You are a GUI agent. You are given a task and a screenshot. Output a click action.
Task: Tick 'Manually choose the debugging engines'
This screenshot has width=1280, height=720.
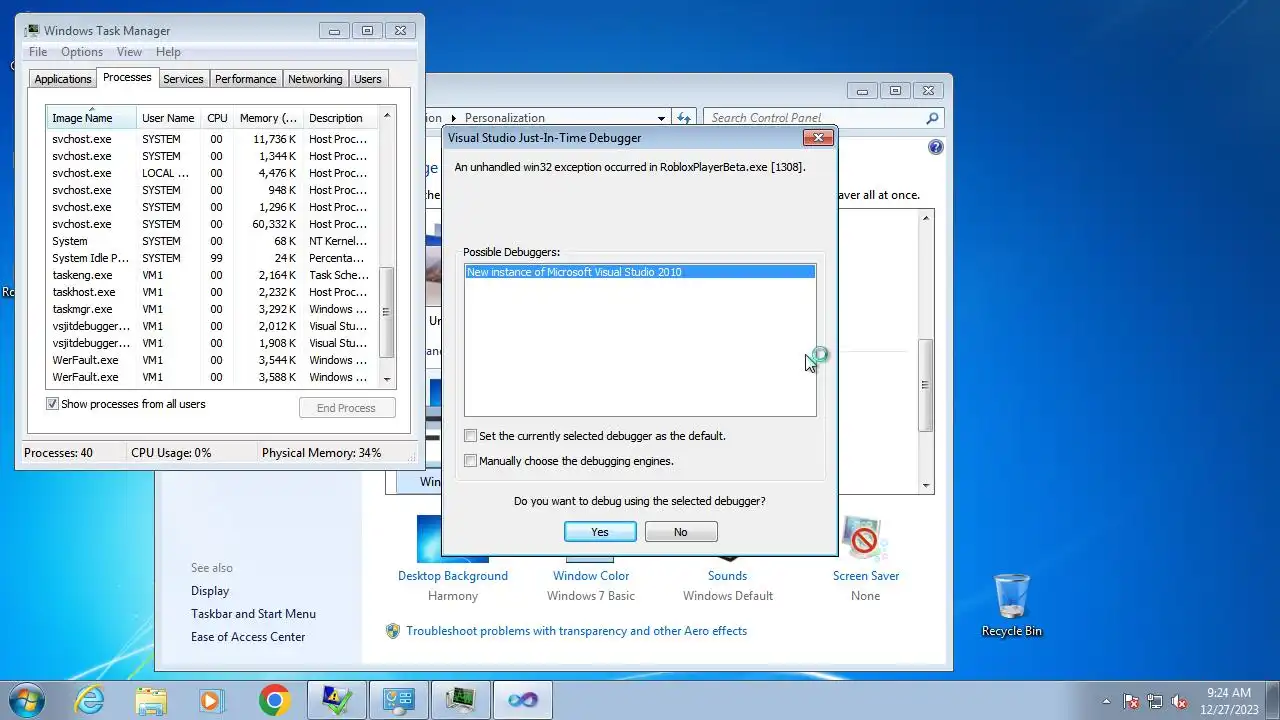point(470,461)
